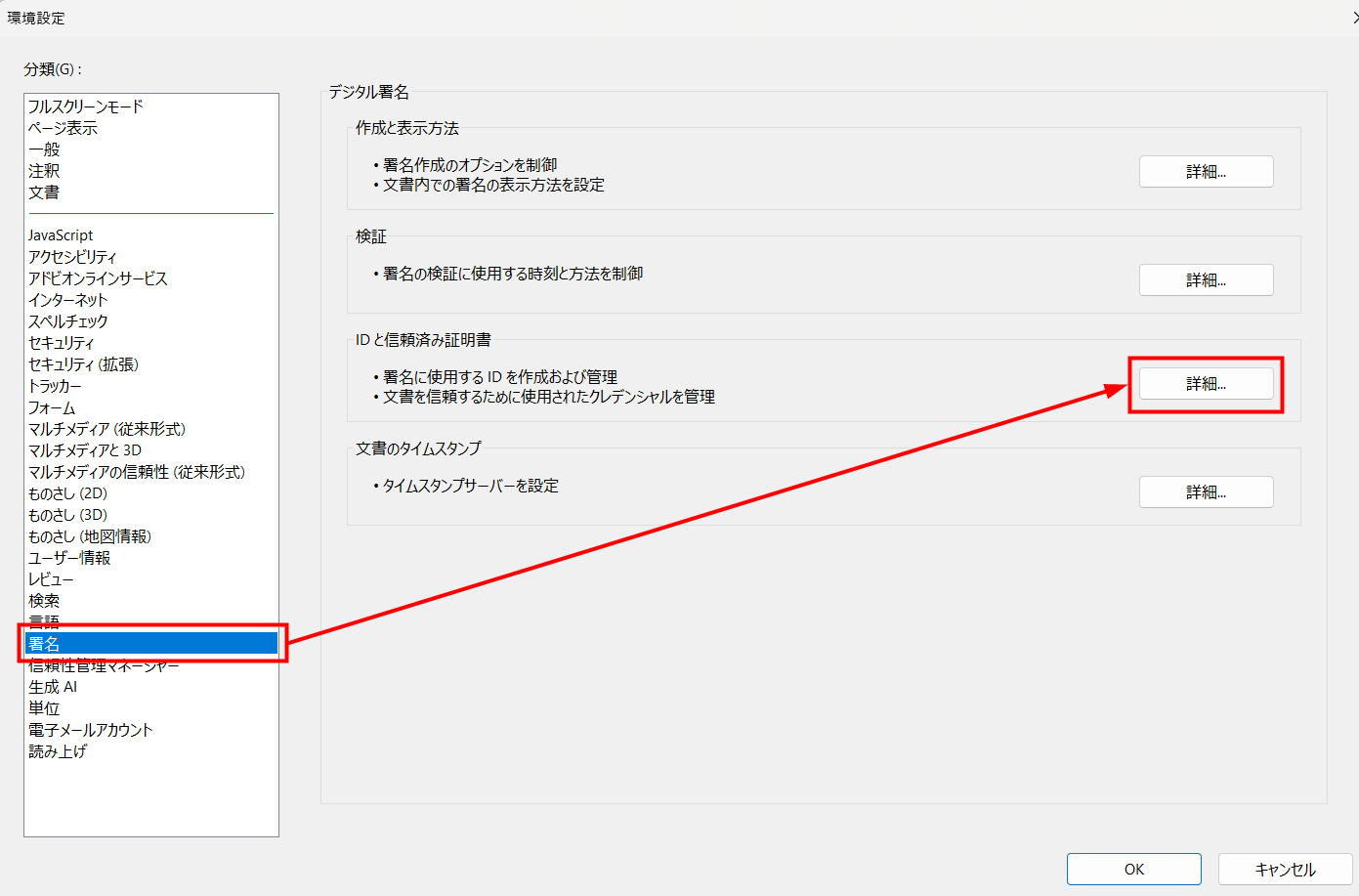Open 詳細 for ID と信頼済み証明書
Image resolution: width=1359 pixels, height=896 pixels.
pos(1206,383)
